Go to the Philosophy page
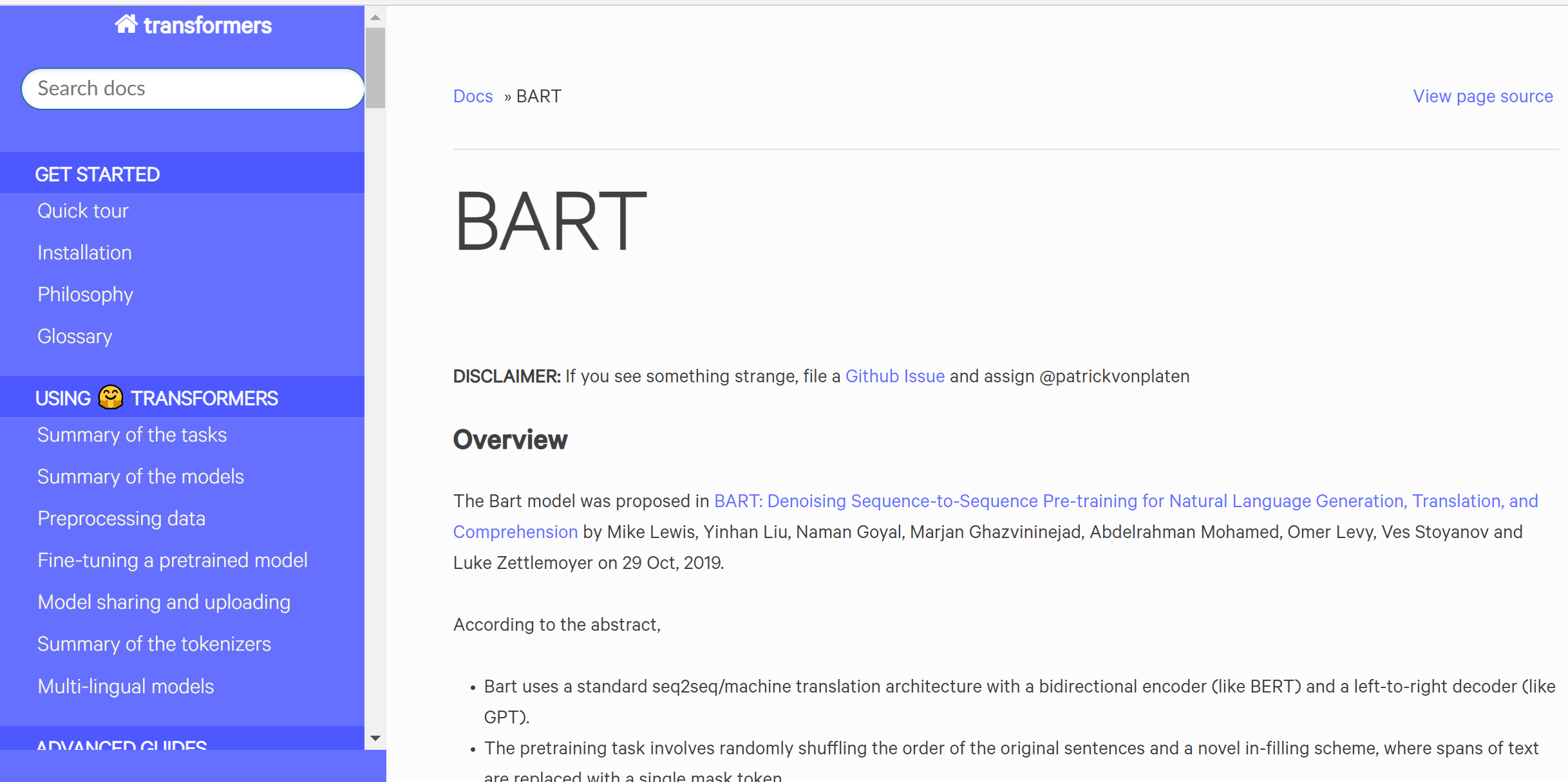 tap(85, 295)
